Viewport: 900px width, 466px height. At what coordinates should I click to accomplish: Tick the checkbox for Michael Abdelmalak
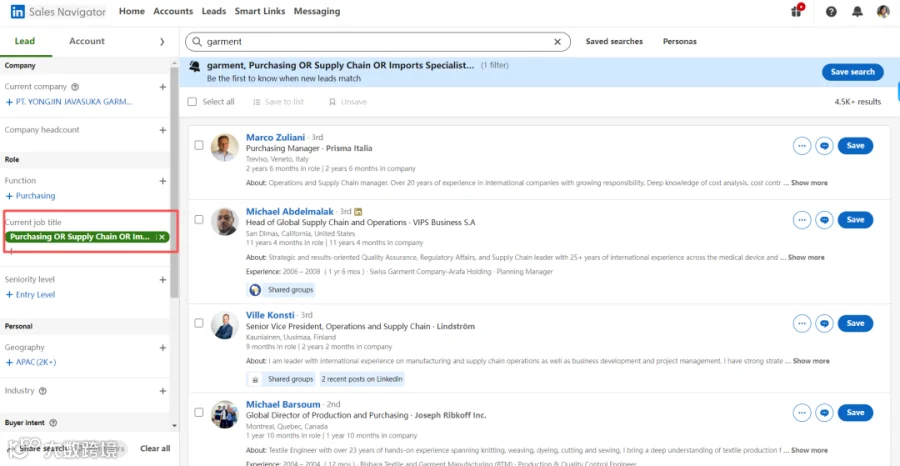[x=199, y=219]
